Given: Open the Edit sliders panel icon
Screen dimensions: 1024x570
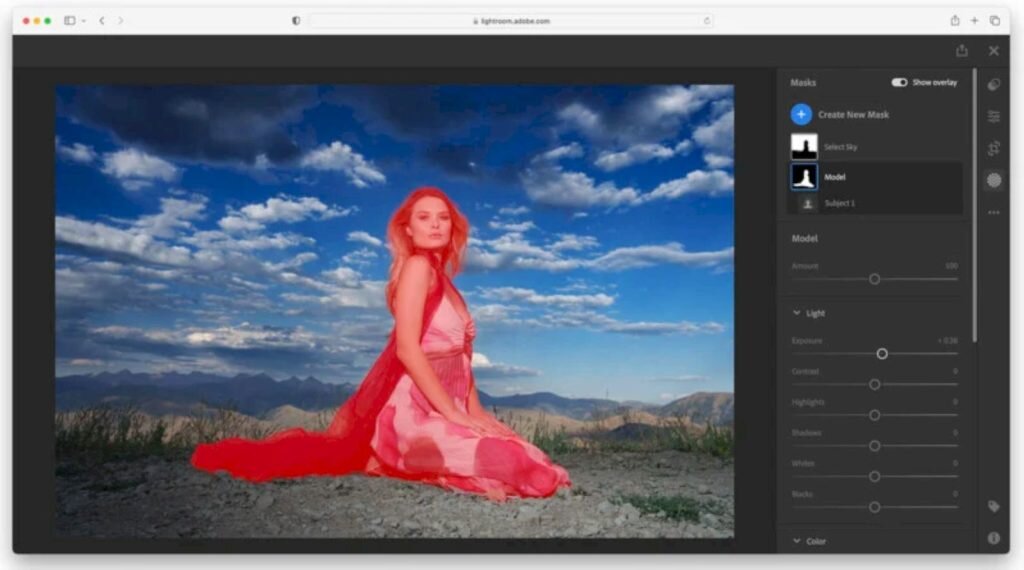Looking at the screenshot, I should pos(994,116).
